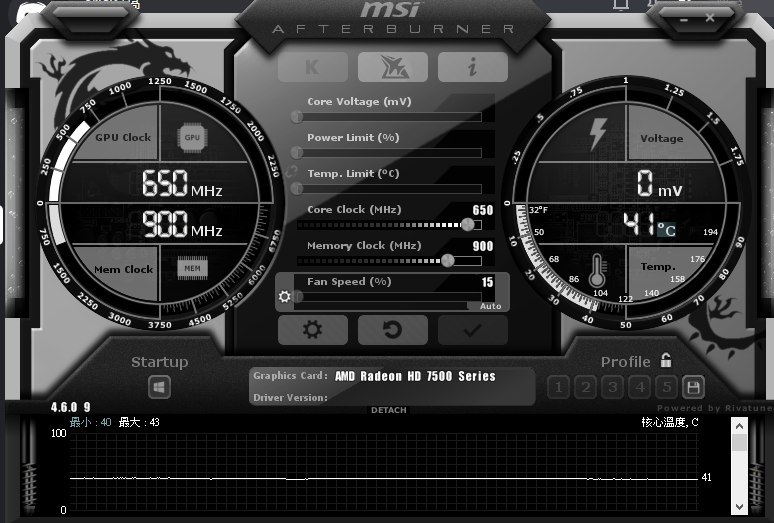Click the 650 MHz GPU clock readout
The image size is (774, 523).
tap(182, 184)
